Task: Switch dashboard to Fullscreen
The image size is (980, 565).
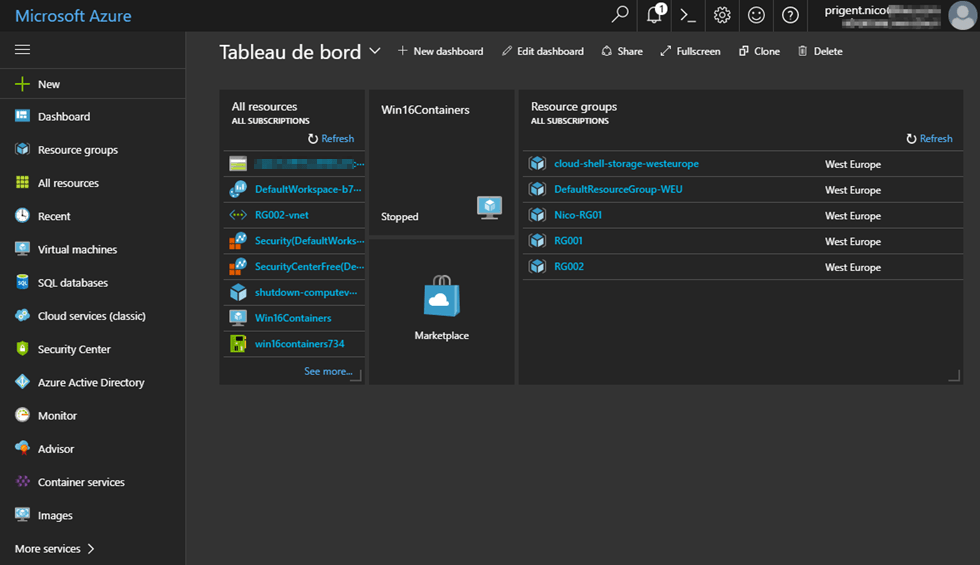Action: point(690,51)
